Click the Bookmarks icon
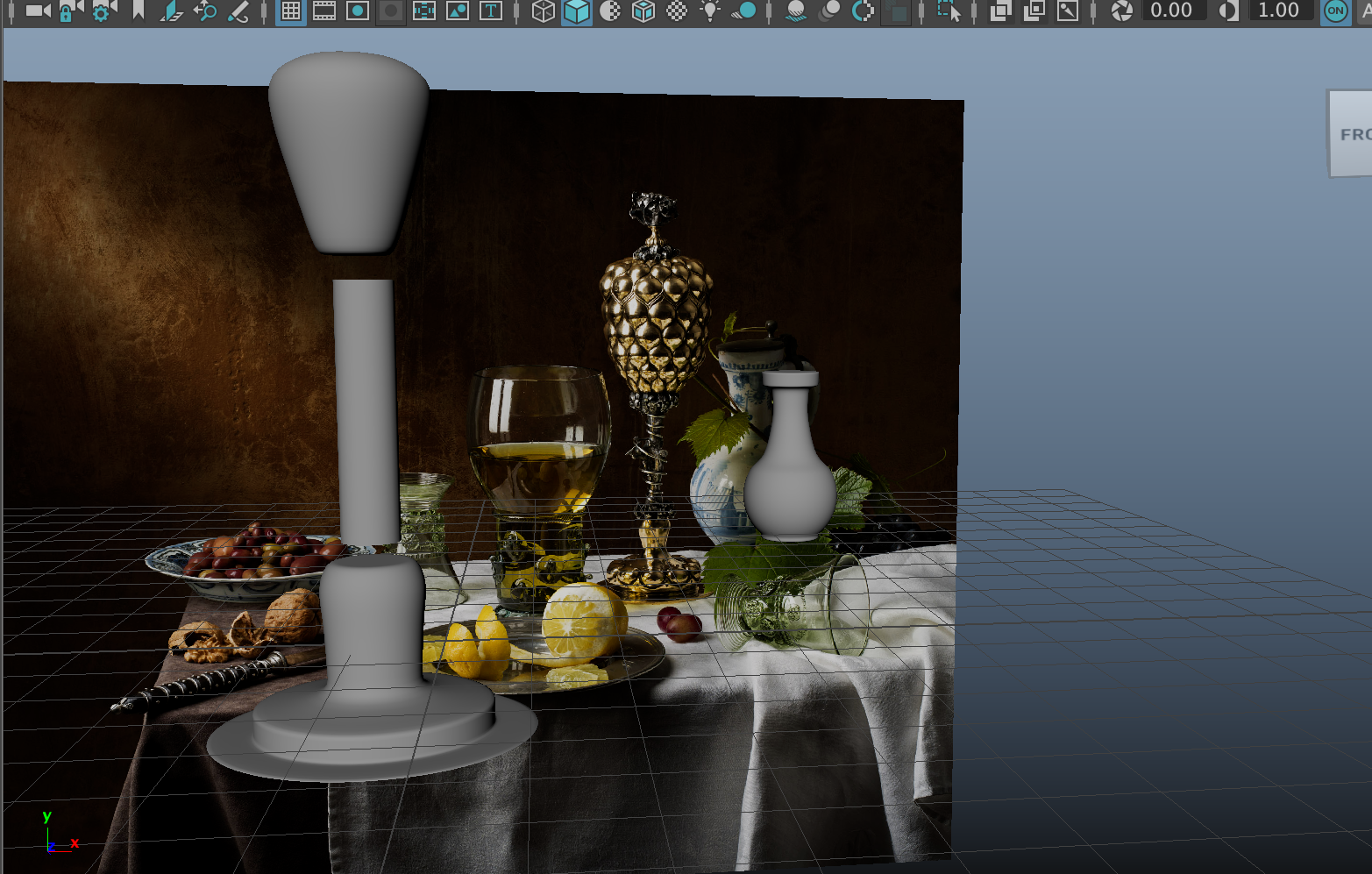 point(138,11)
